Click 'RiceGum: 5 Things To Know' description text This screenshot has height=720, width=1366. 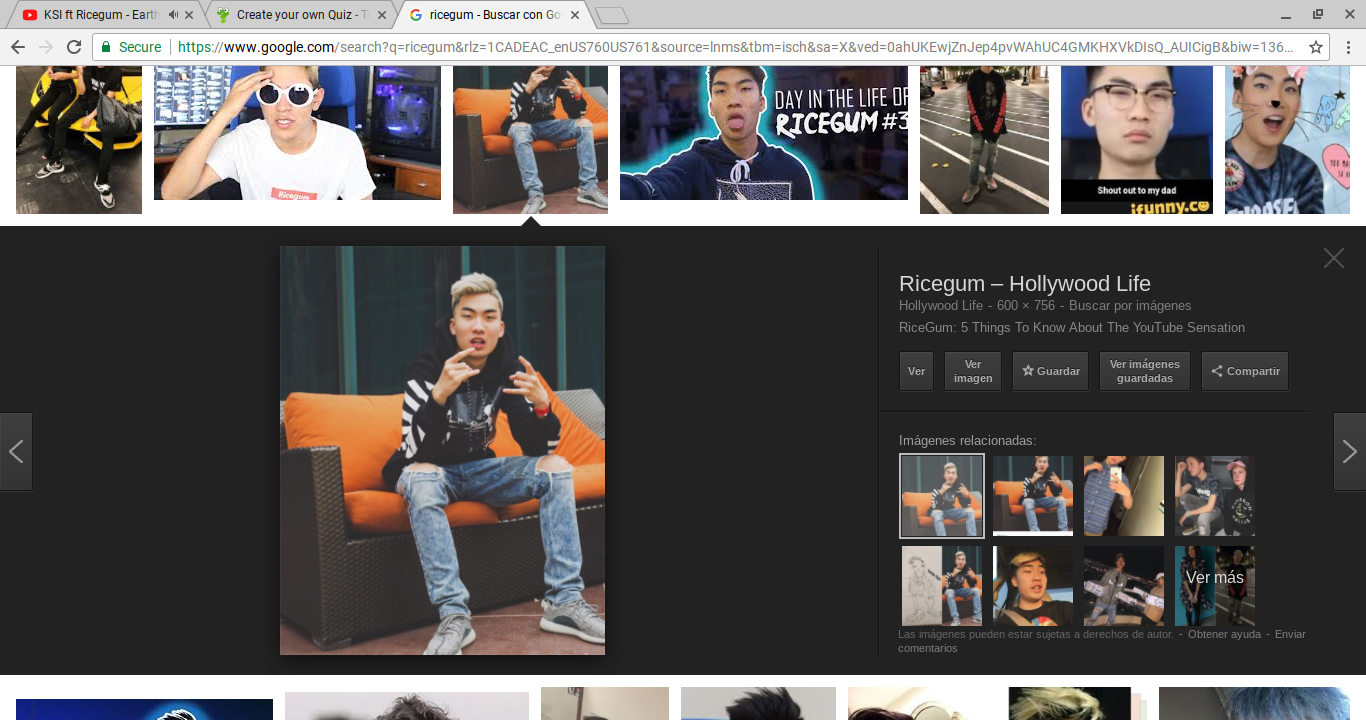[1072, 328]
